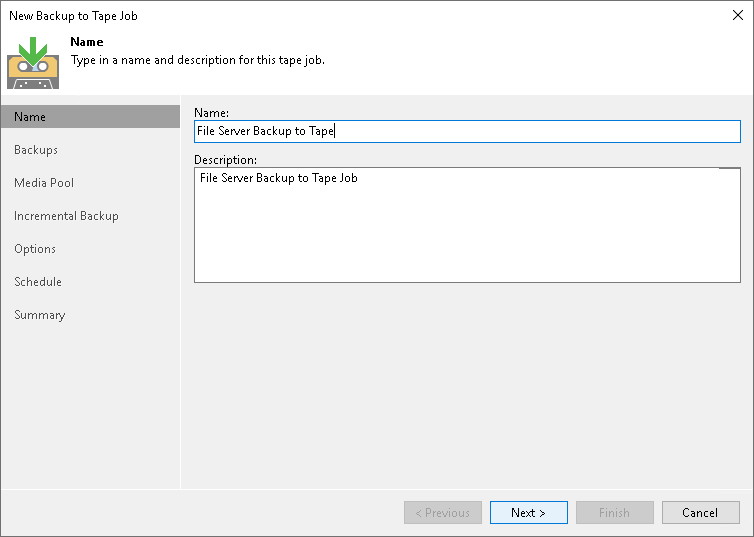This screenshot has height=537, width=754.
Task: Jump to the Options wizard step
Action: [x=35, y=249]
